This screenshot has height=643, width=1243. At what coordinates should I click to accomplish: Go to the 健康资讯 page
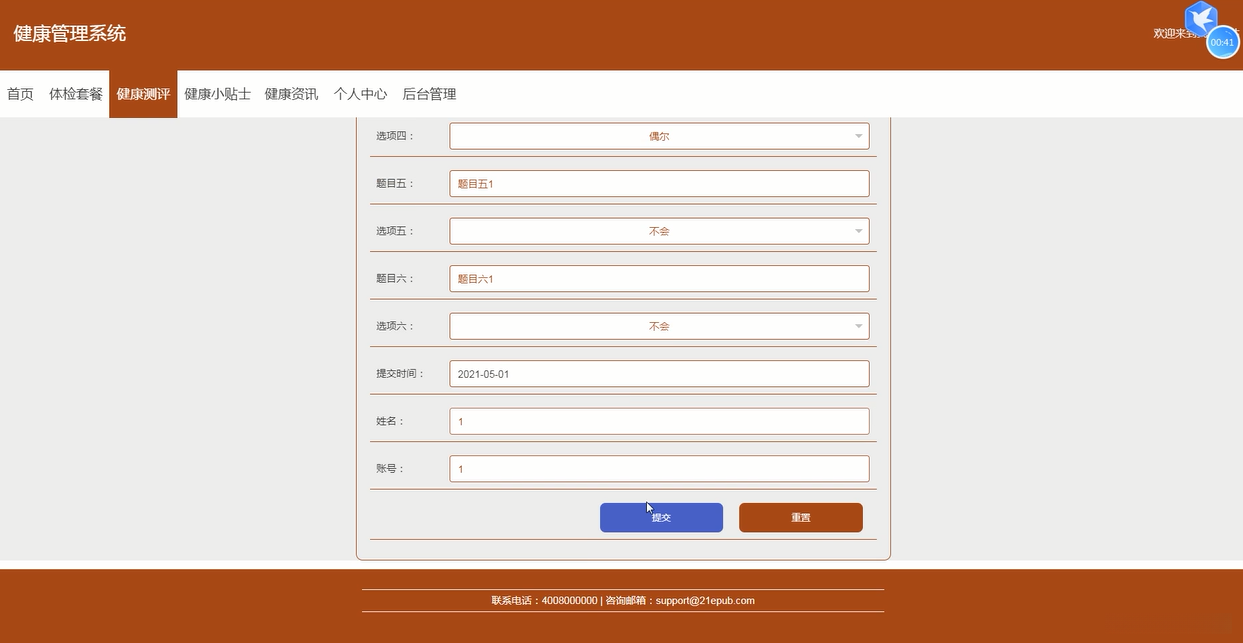pos(289,93)
